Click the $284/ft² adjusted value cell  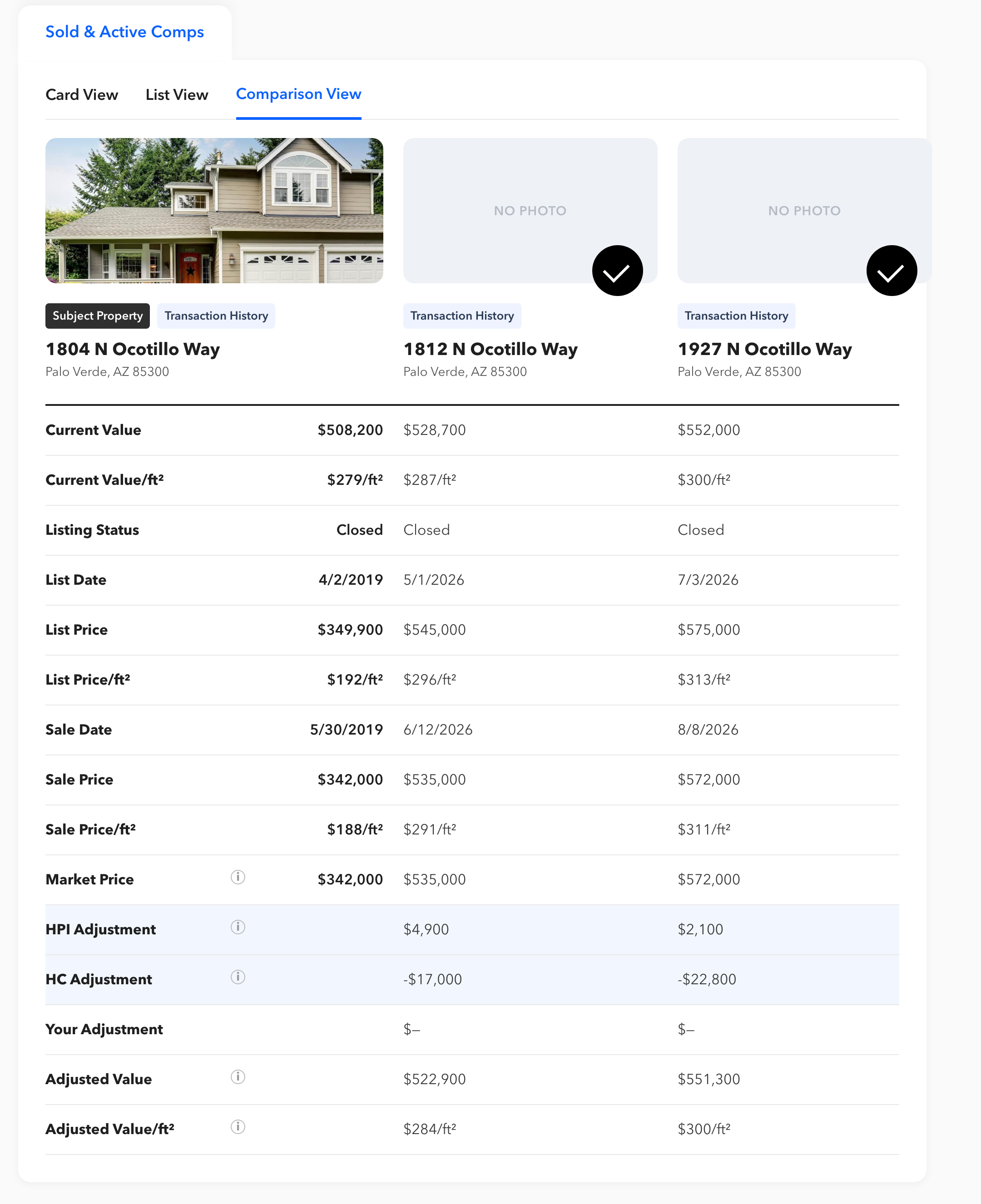click(x=430, y=1129)
